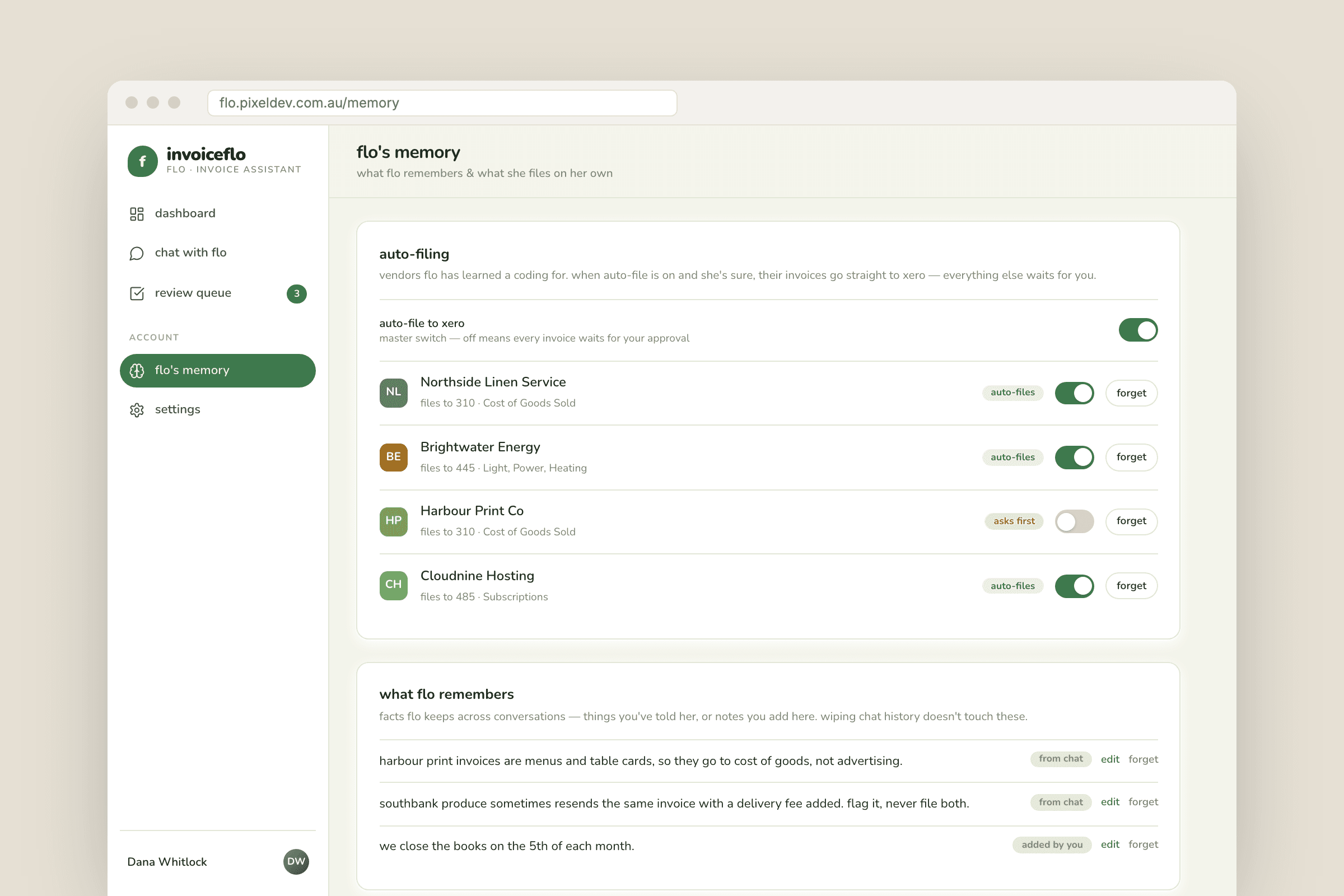
Task: Click the invoiceflo green logo icon
Action: coord(142,161)
